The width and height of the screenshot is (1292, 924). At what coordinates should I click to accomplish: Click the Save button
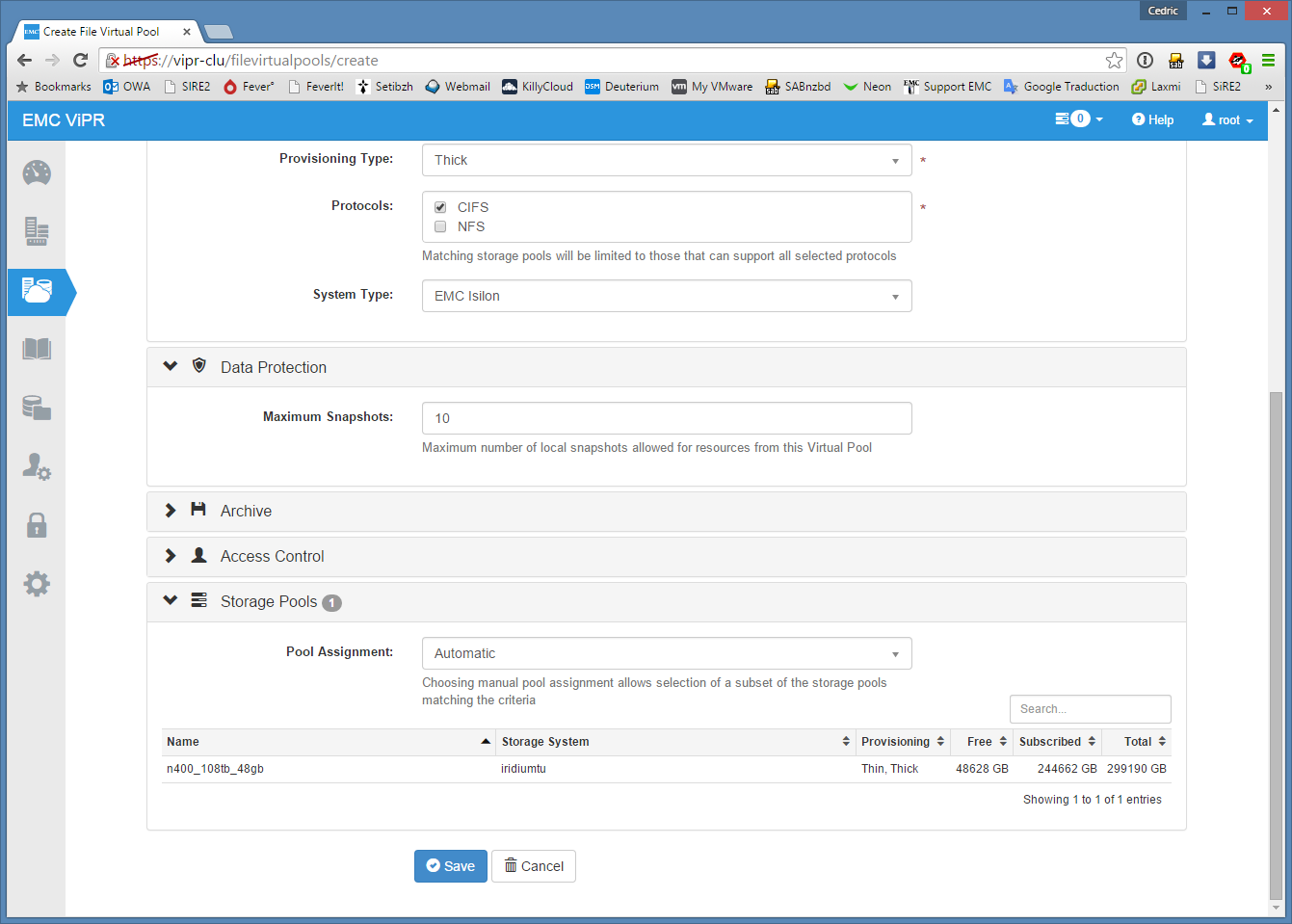pyautogui.click(x=450, y=866)
